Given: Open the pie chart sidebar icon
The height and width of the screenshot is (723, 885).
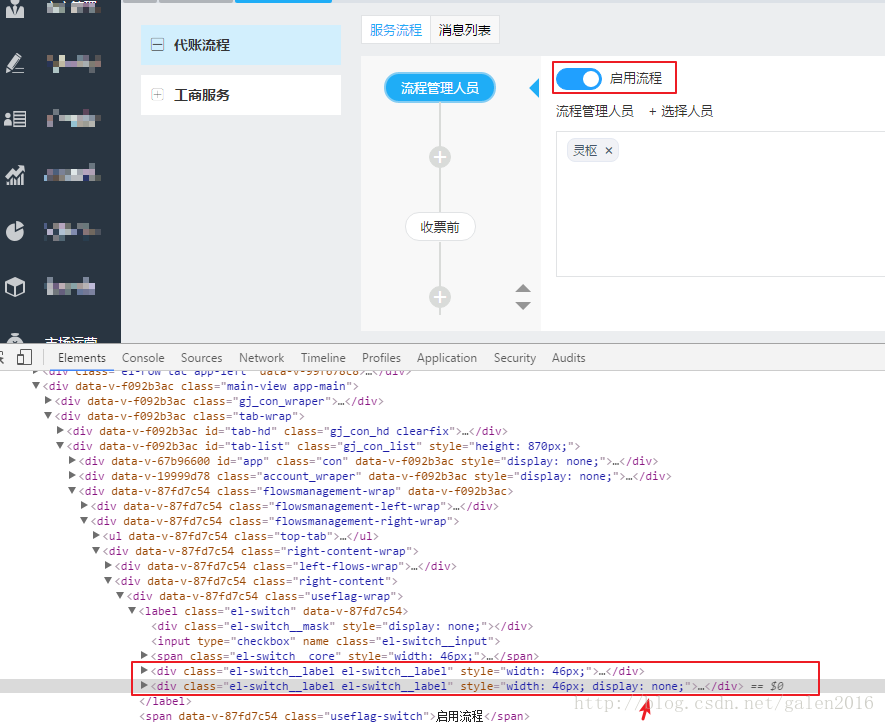Looking at the screenshot, I should coord(15,230).
